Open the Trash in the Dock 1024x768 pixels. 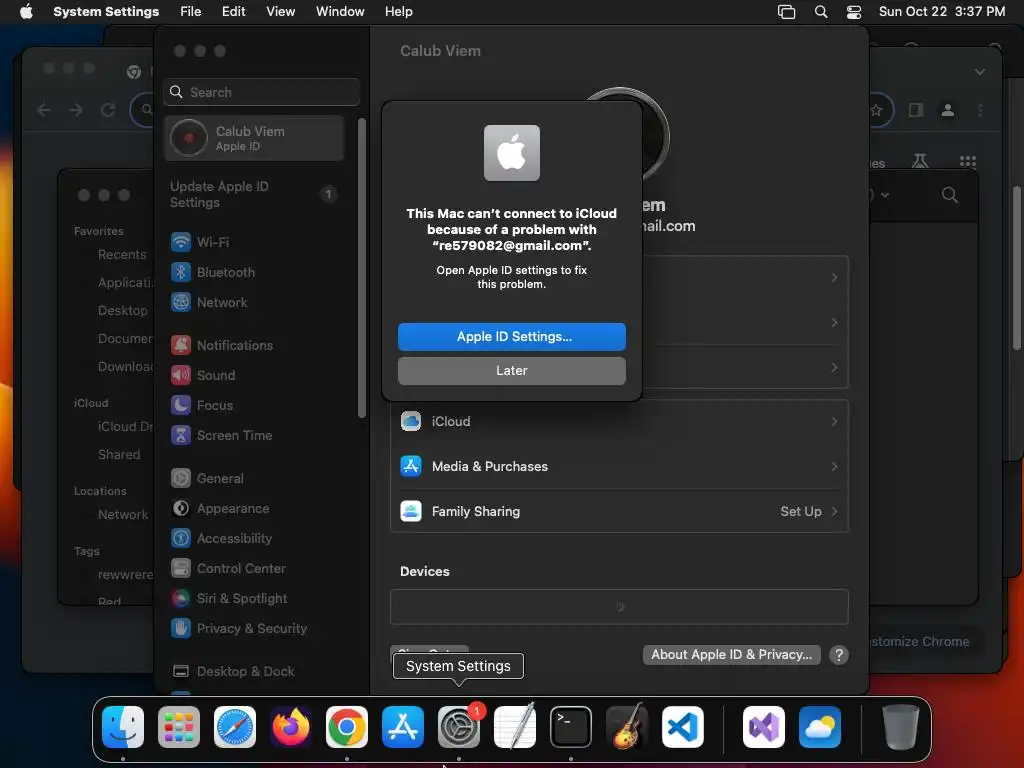tap(901, 727)
